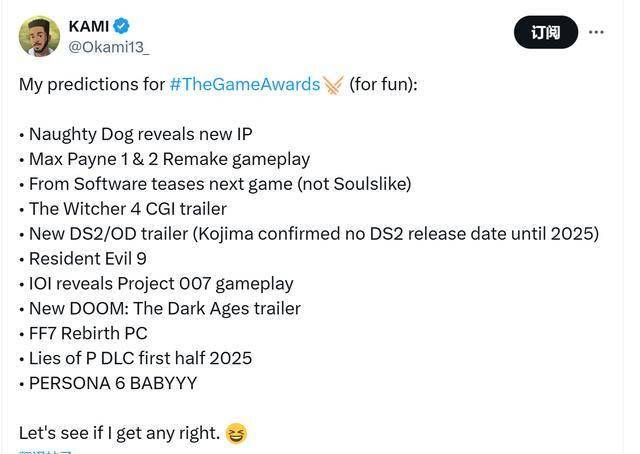Screen dimensions: 640x454
Task: Open the three-dot more options menu
Action: coord(596,32)
